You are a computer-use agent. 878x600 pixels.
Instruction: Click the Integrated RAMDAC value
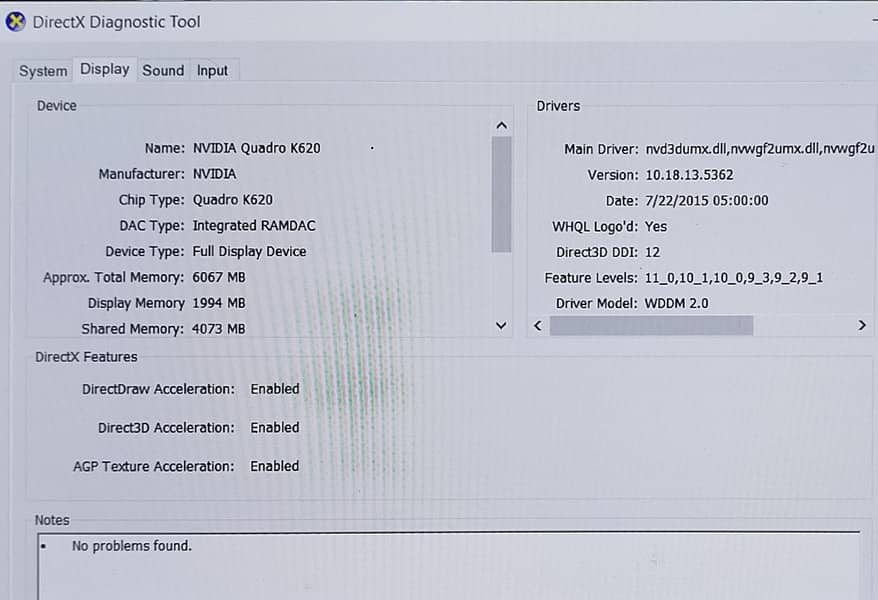pos(254,226)
